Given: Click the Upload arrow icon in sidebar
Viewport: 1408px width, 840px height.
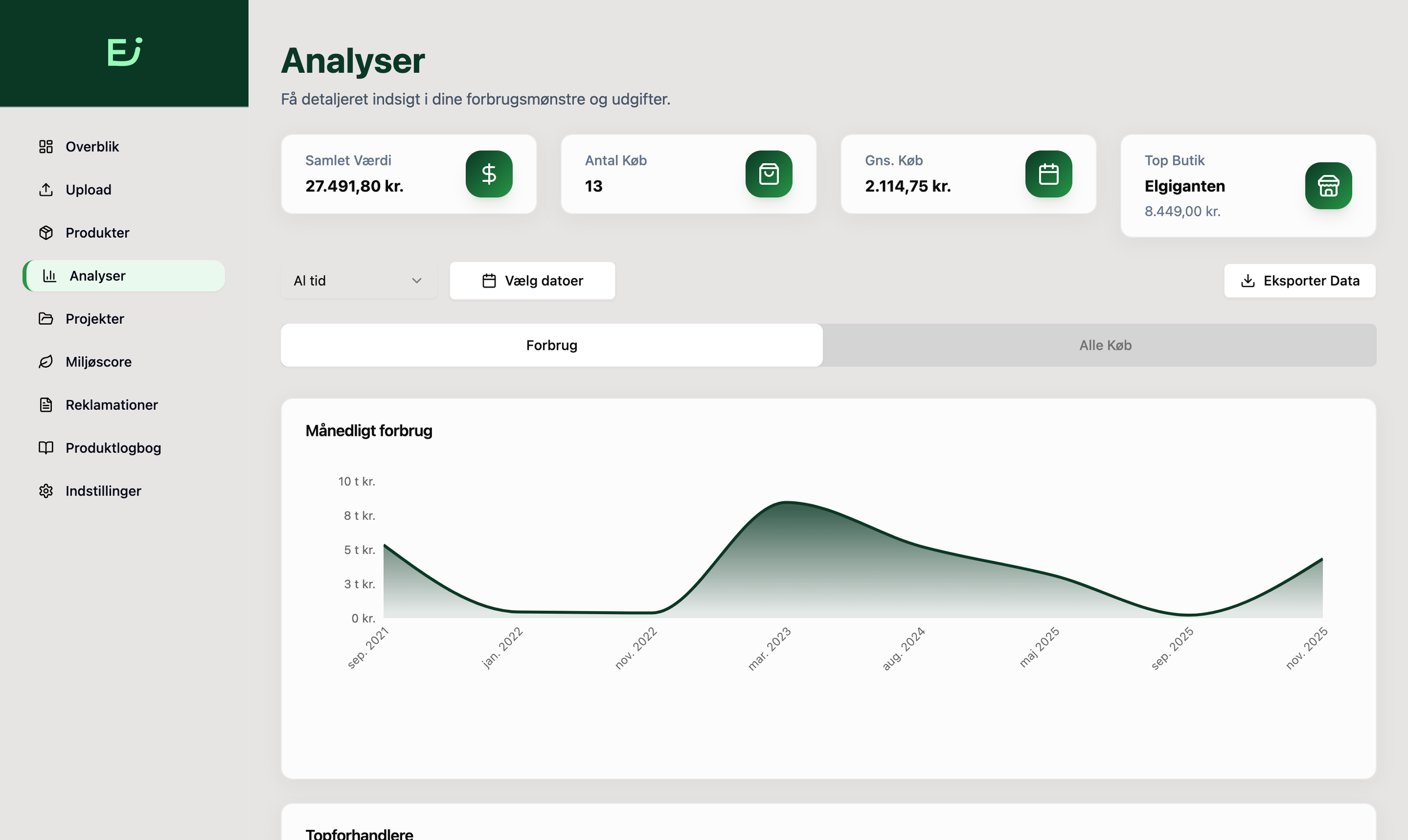Looking at the screenshot, I should 46,190.
